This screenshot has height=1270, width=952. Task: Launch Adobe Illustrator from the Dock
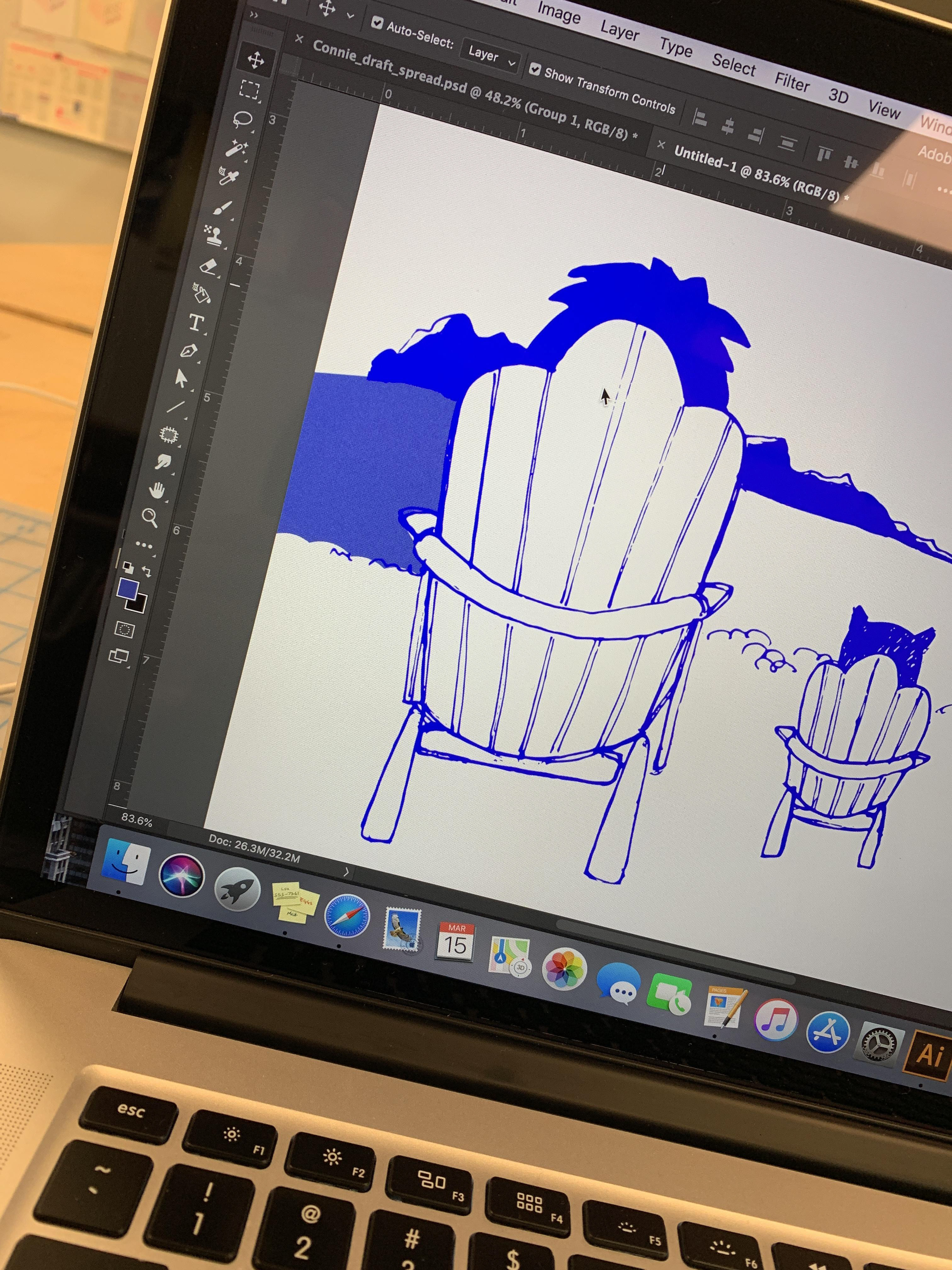pos(929,1055)
